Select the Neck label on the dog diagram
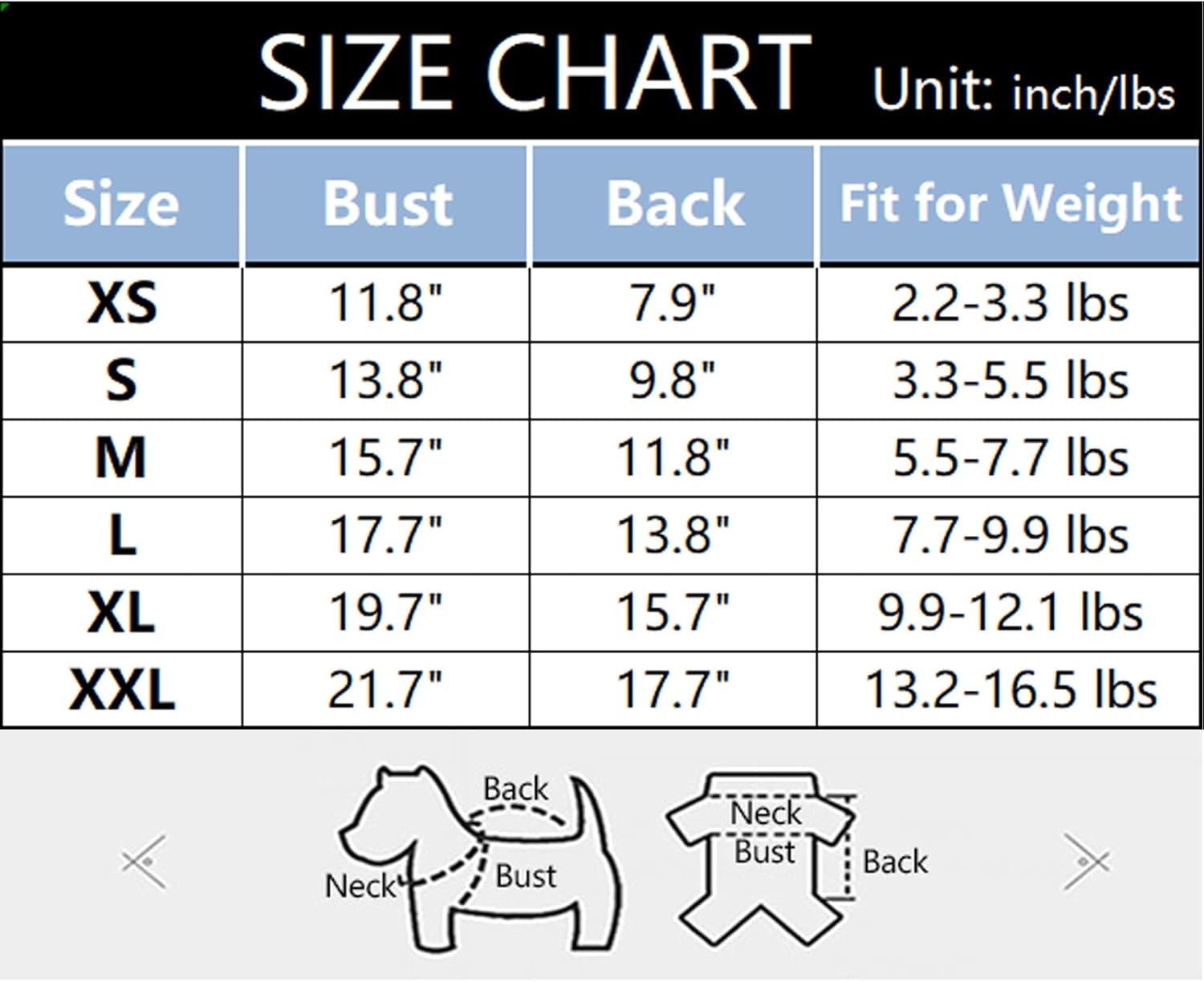 [360, 886]
